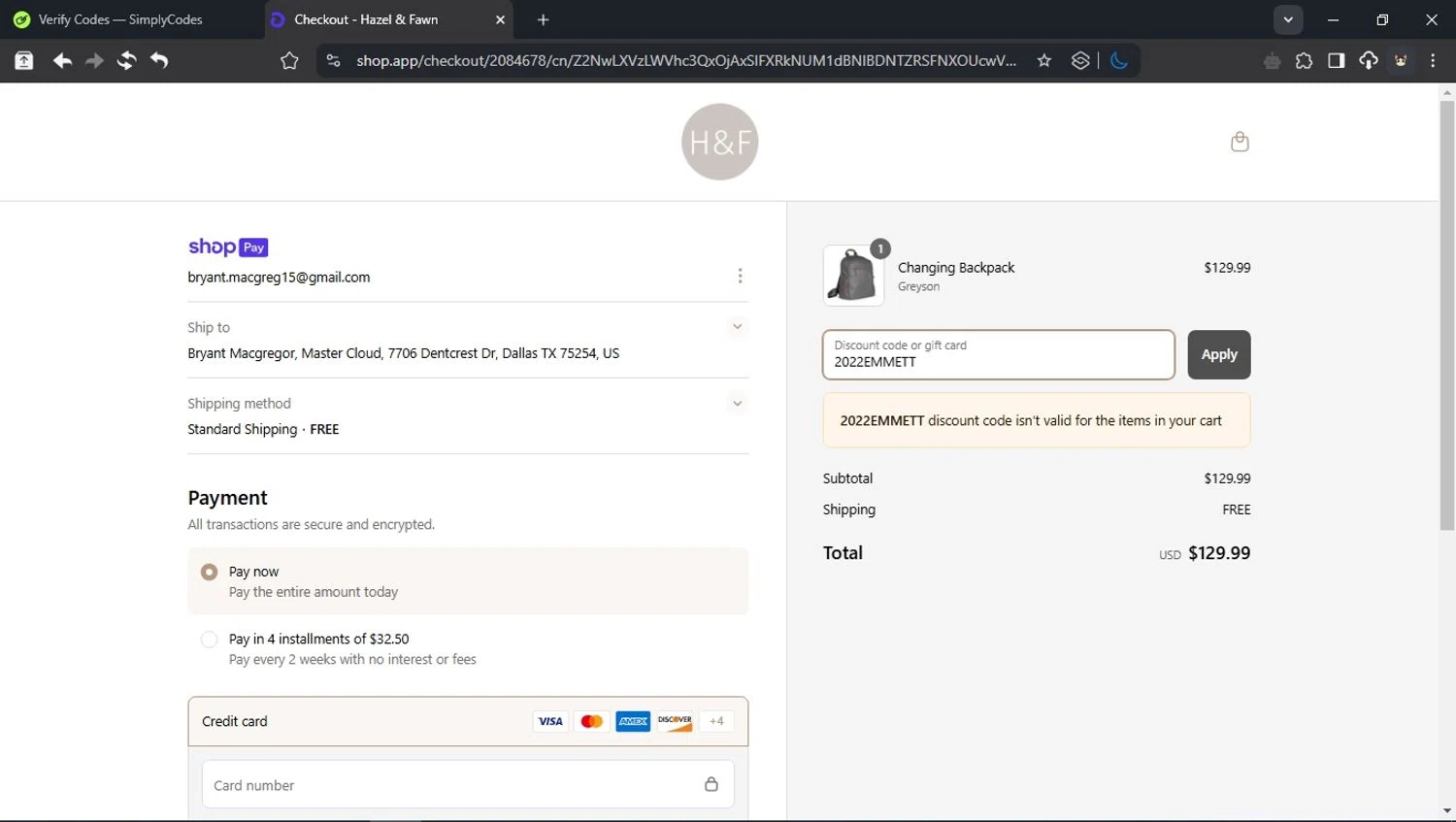Click the profile avatar icon

(1401, 60)
